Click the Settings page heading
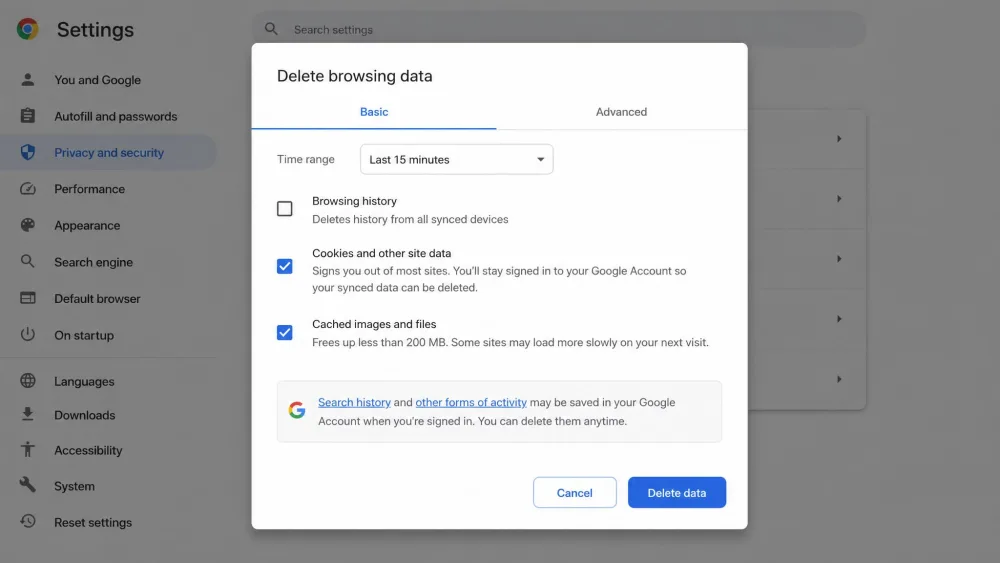Screen dimensions: 1000x563 (95, 29)
